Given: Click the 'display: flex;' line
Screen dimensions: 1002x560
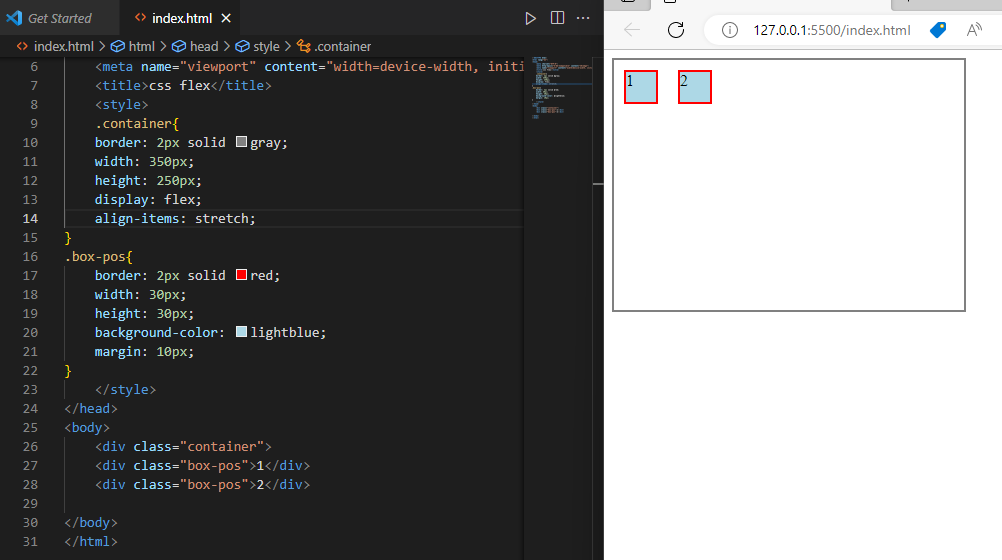Looking at the screenshot, I should click(x=148, y=199).
